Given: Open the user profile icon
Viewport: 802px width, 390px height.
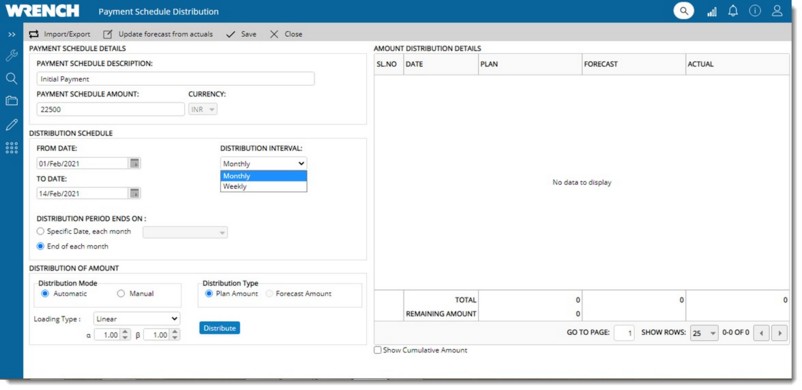Looking at the screenshot, I should tap(777, 11).
